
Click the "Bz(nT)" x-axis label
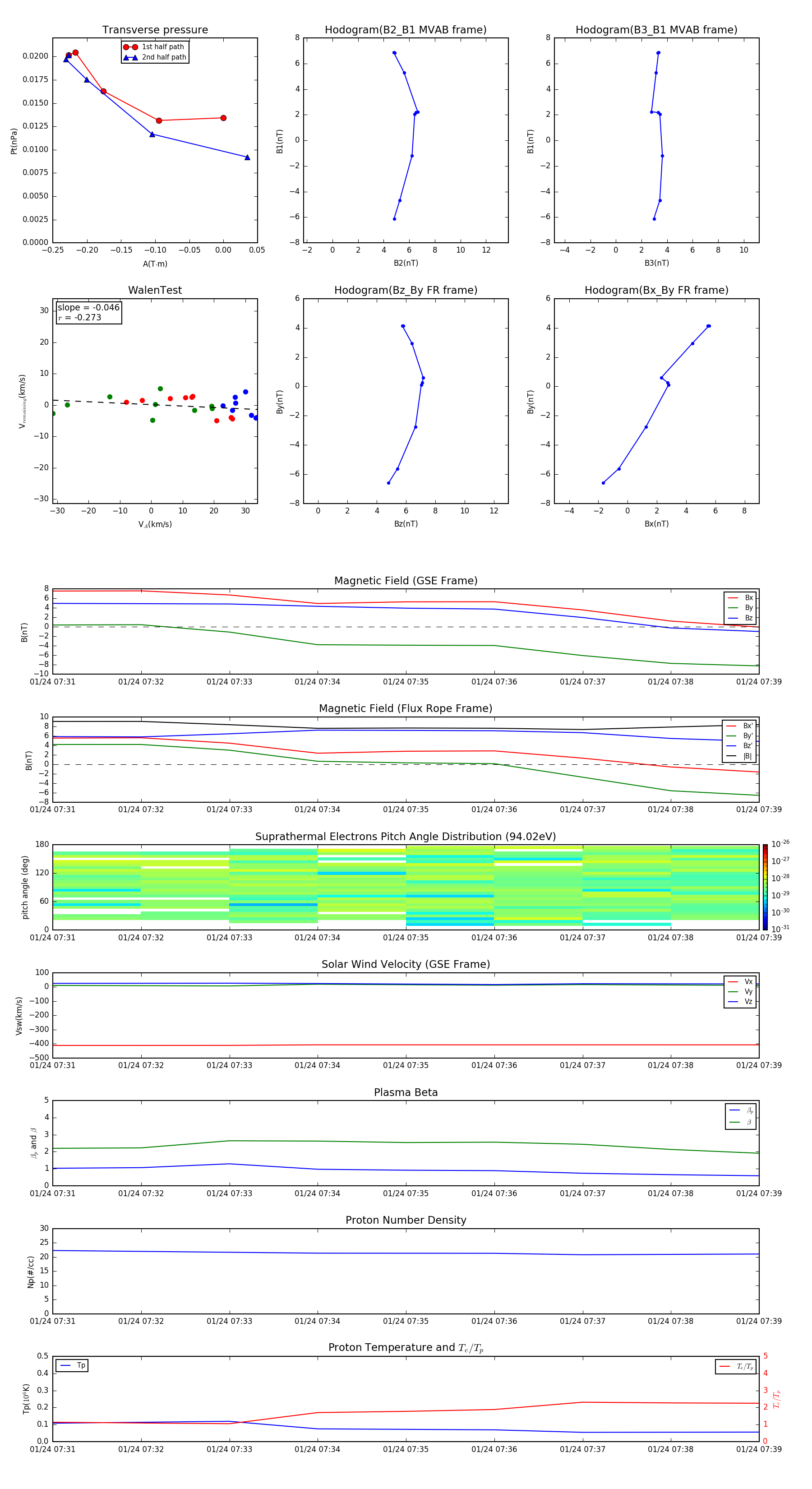tap(406, 524)
